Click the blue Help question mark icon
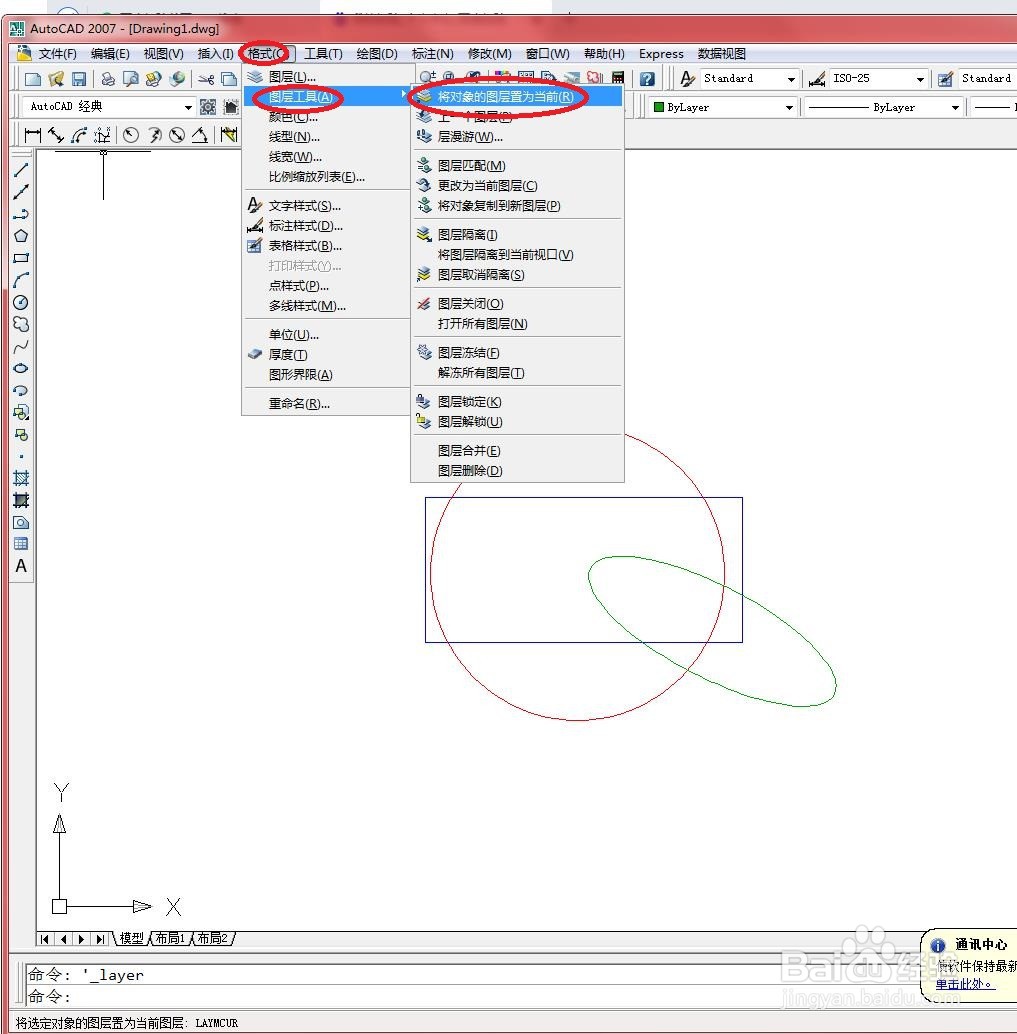 click(647, 79)
